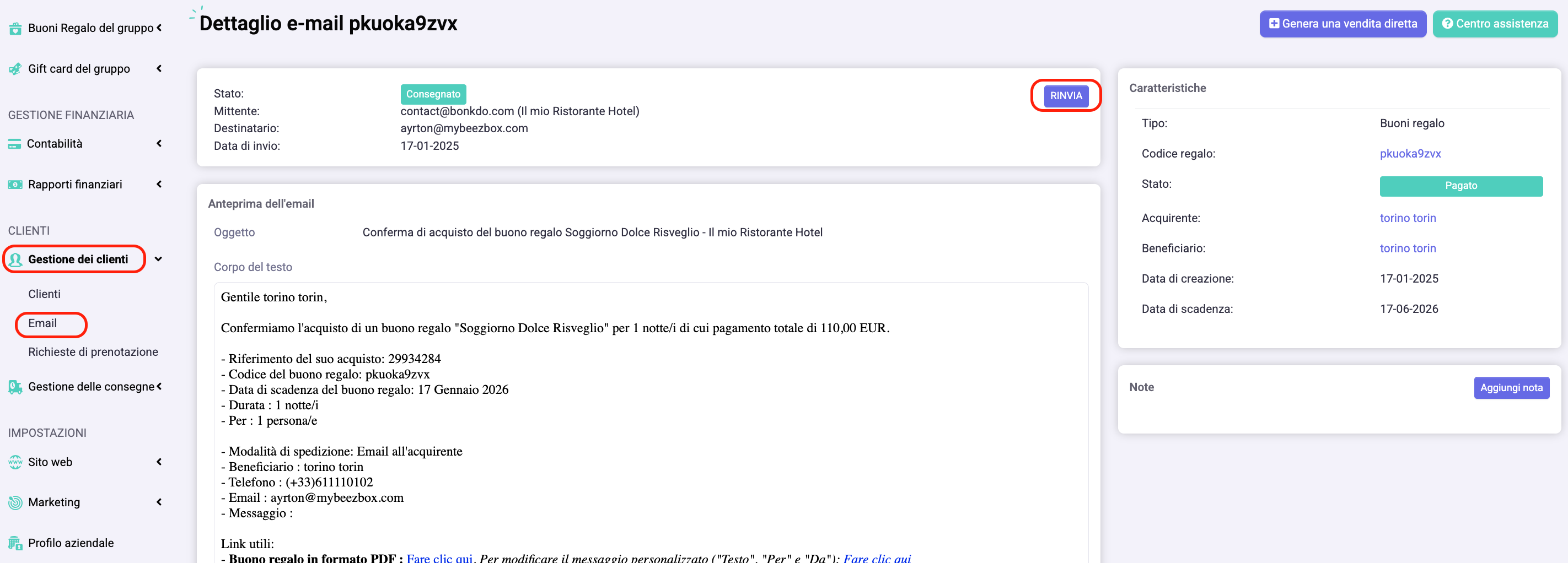The height and width of the screenshot is (563, 1568).
Task: Click the Pagato status badge
Action: [1460, 186]
